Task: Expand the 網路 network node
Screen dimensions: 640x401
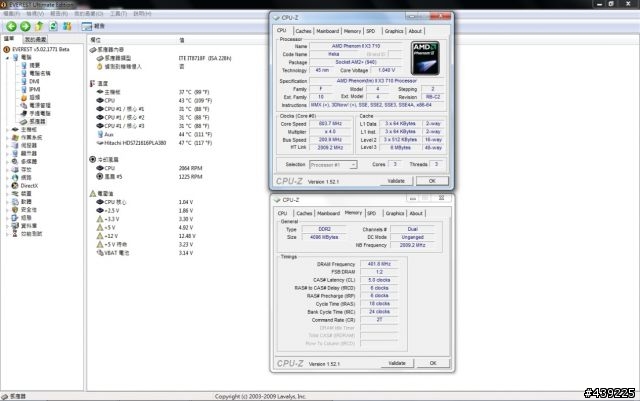Action: click(7, 178)
